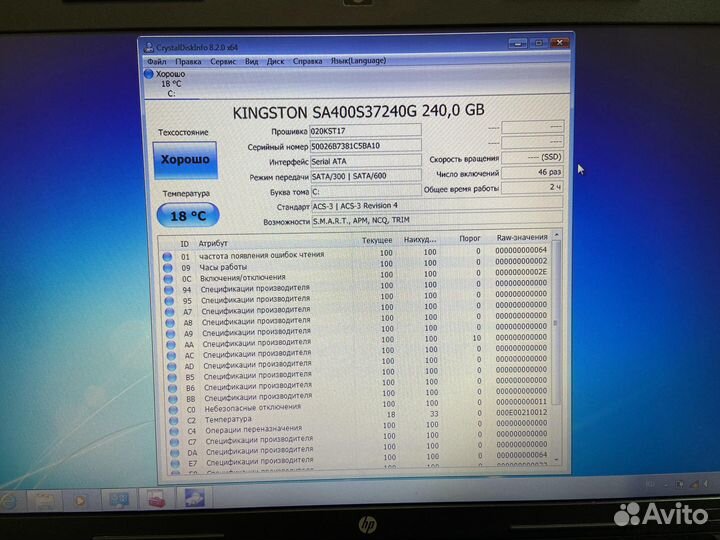
Task: Click status circle of attribute BB row
Action: coord(173,399)
